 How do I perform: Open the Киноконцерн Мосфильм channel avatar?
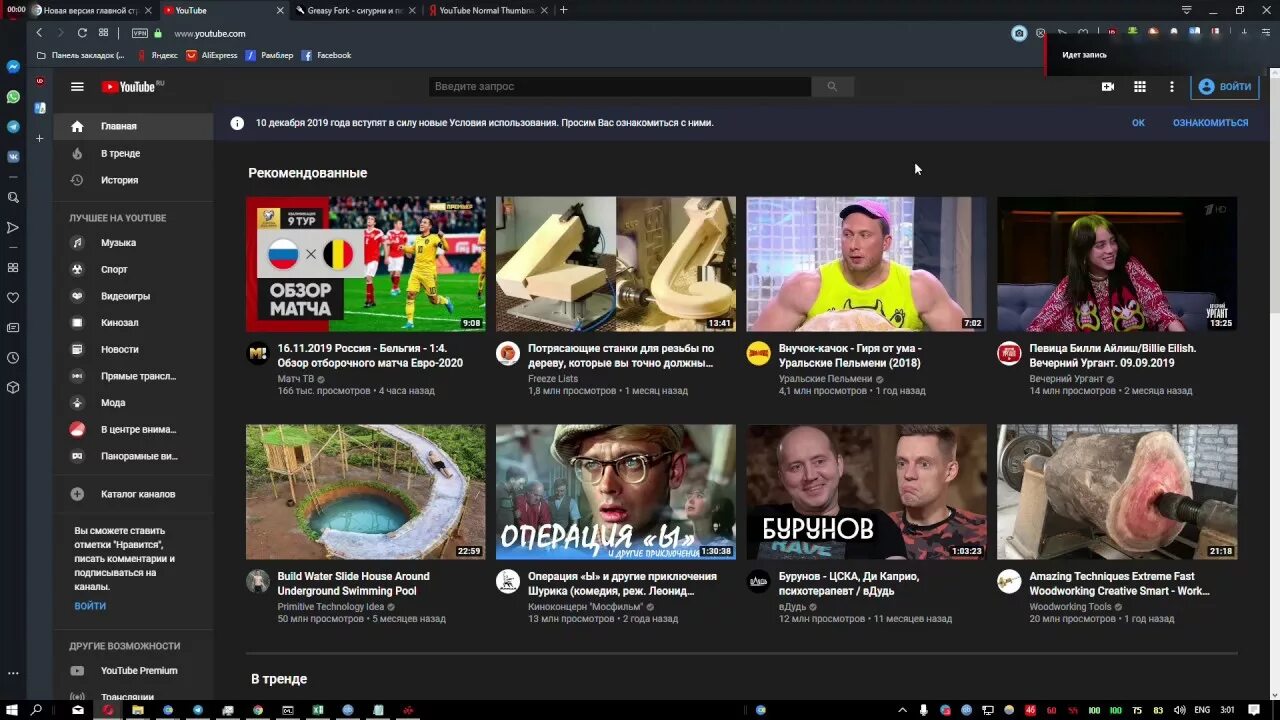point(508,581)
